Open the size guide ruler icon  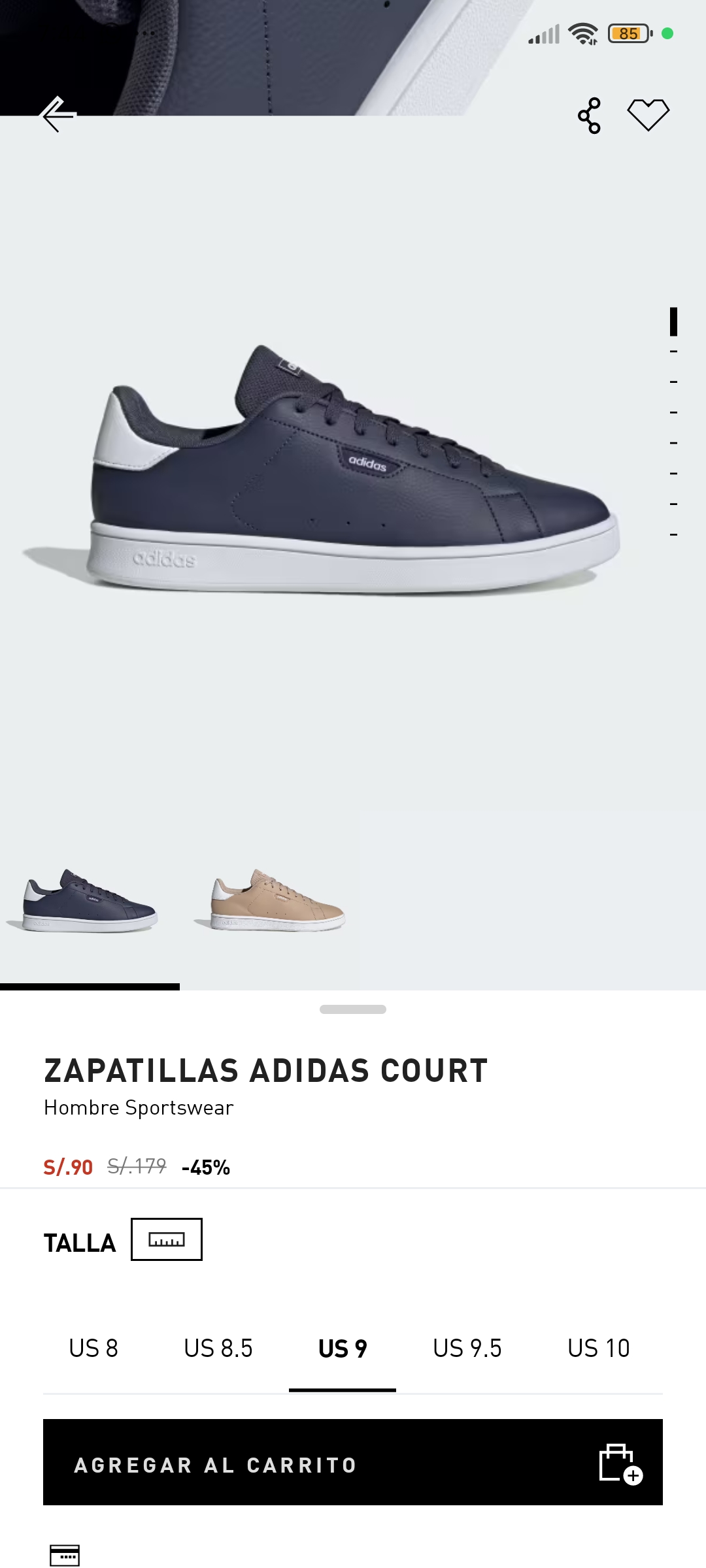tap(167, 1239)
